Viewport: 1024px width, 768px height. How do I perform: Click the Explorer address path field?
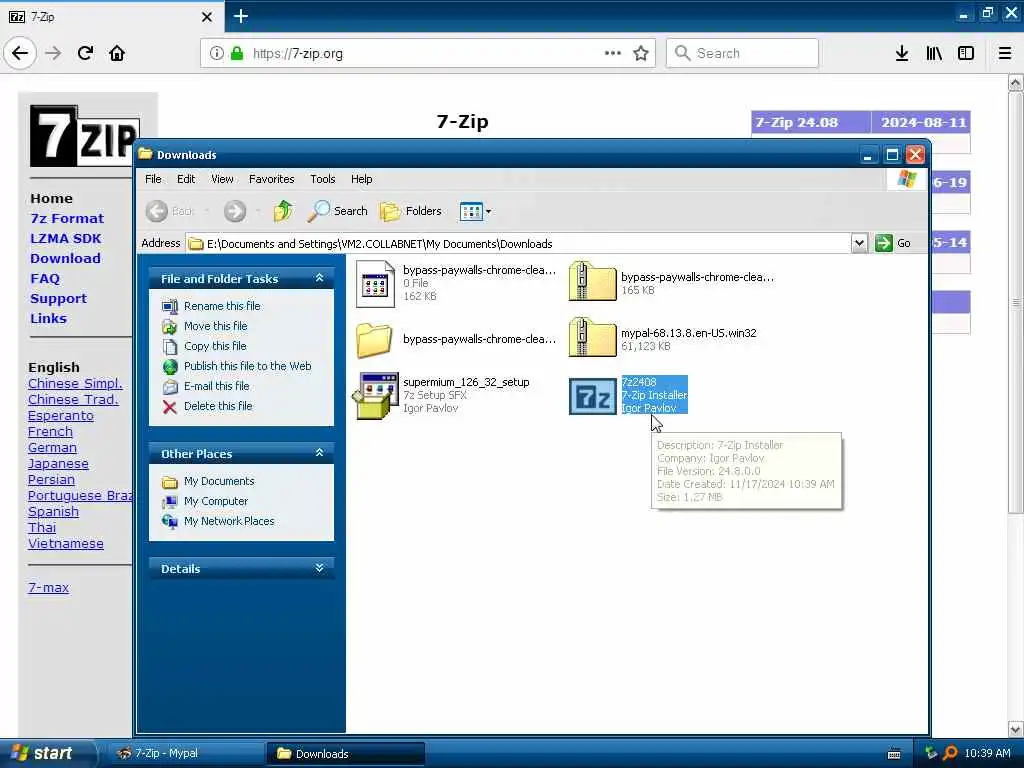point(519,244)
